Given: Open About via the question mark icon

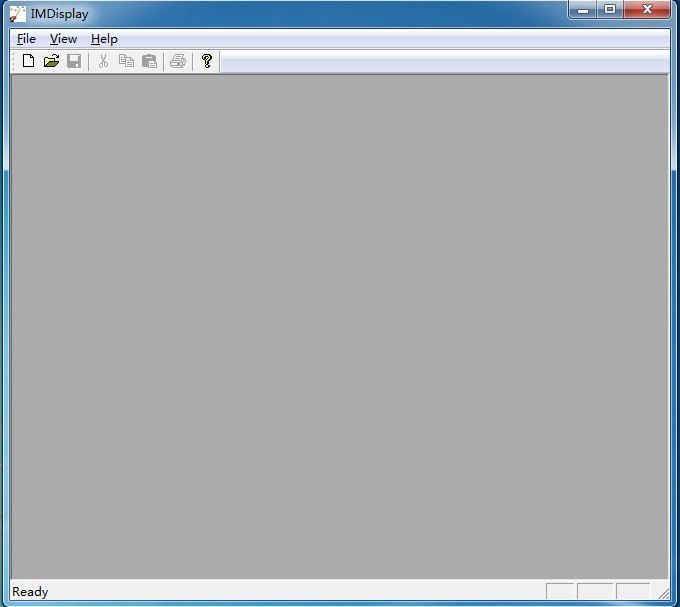Looking at the screenshot, I should (207, 61).
